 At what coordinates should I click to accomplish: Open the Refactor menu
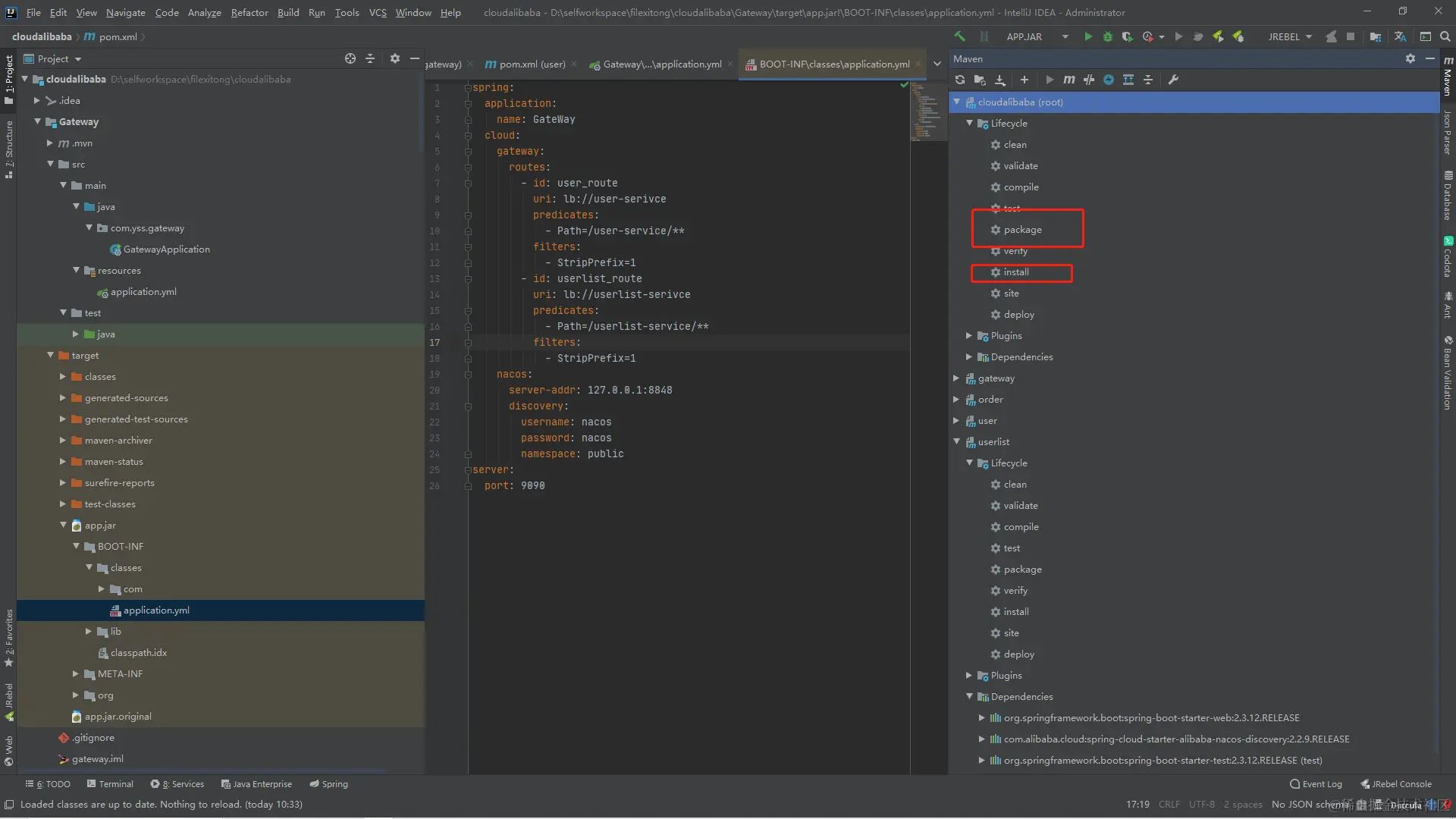click(x=249, y=12)
